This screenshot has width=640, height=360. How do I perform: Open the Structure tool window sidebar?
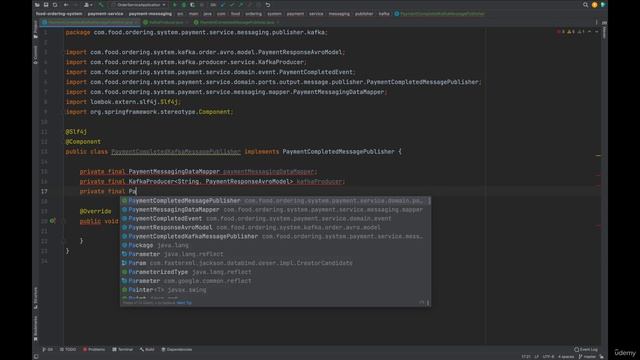pyautogui.click(x=36, y=298)
